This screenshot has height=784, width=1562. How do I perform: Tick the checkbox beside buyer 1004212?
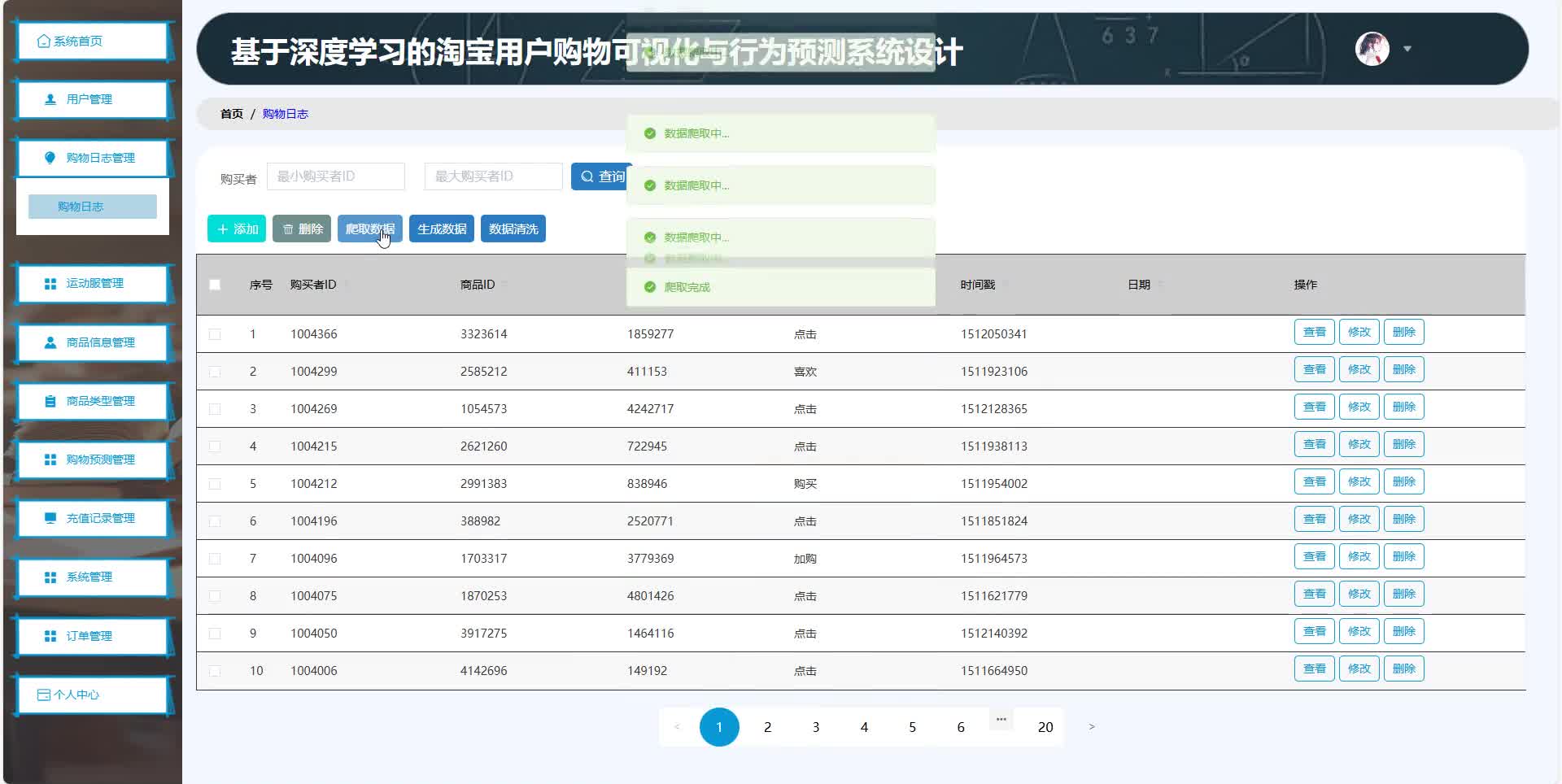pyautogui.click(x=215, y=483)
